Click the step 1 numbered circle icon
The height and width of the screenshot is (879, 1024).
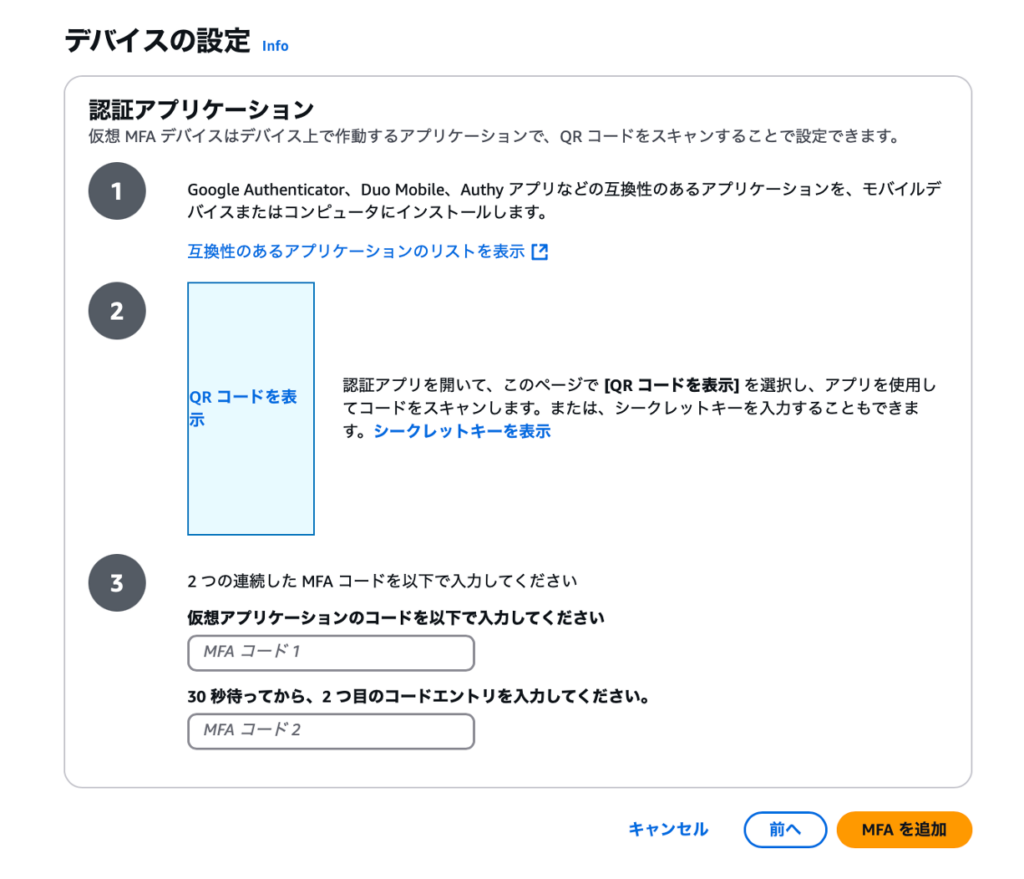click(x=117, y=191)
